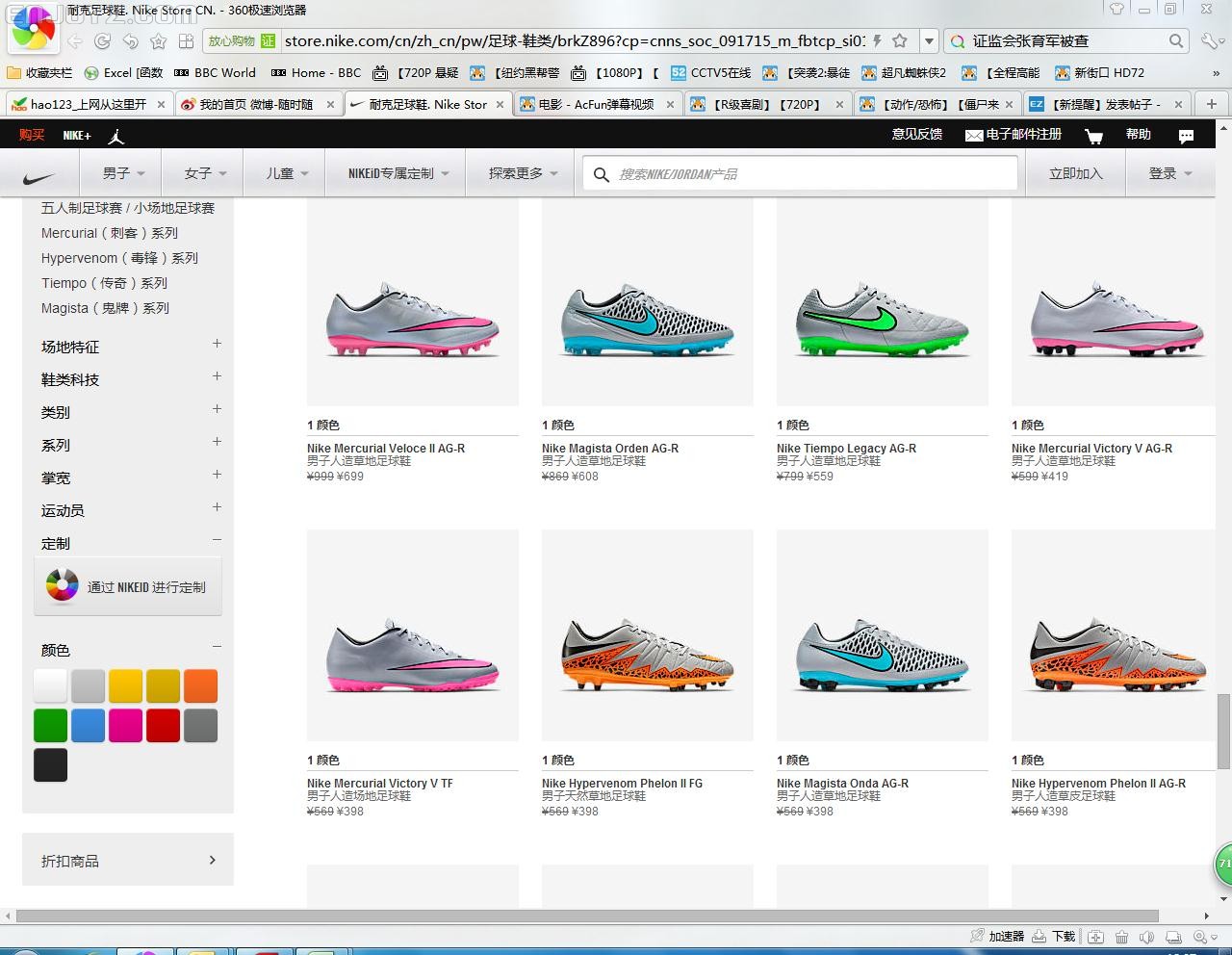Switch to the 电影 - AcFun弹幕视频 tab
Image resolution: width=1232 pixels, height=955 pixels.
pyautogui.click(x=597, y=105)
